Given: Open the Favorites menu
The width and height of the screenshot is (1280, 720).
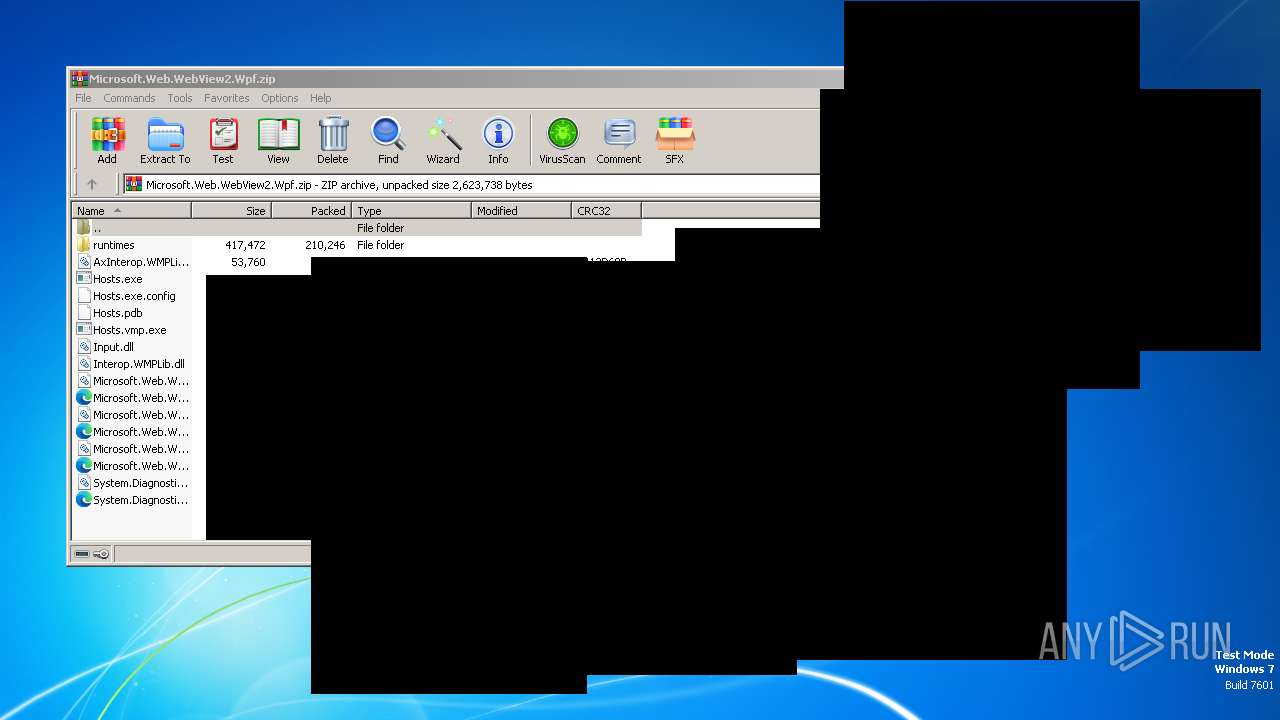Looking at the screenshot, I should pos(227,98).
